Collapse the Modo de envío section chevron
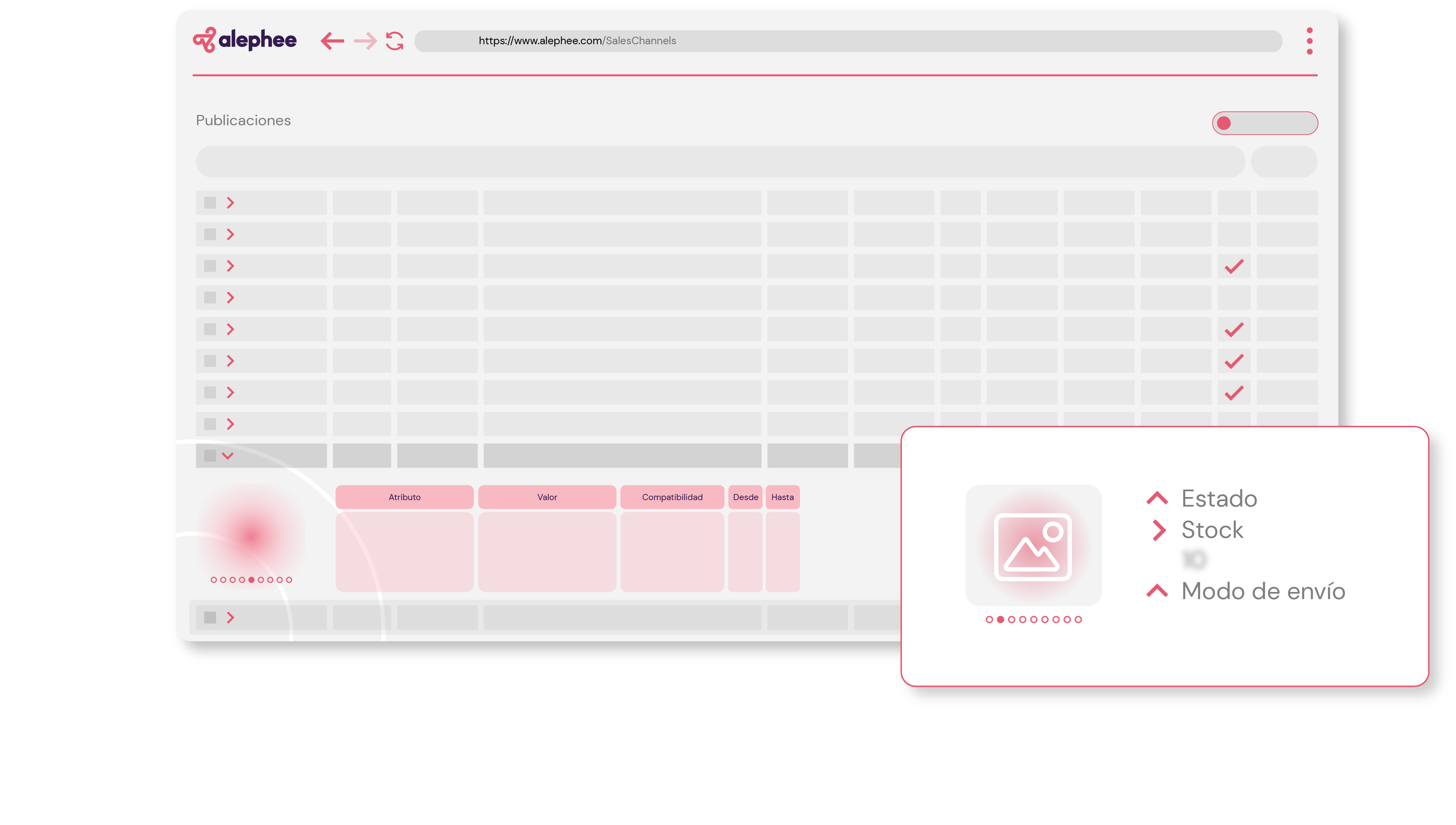This screenshot has height=825, width=1456. pos(1157,590)
